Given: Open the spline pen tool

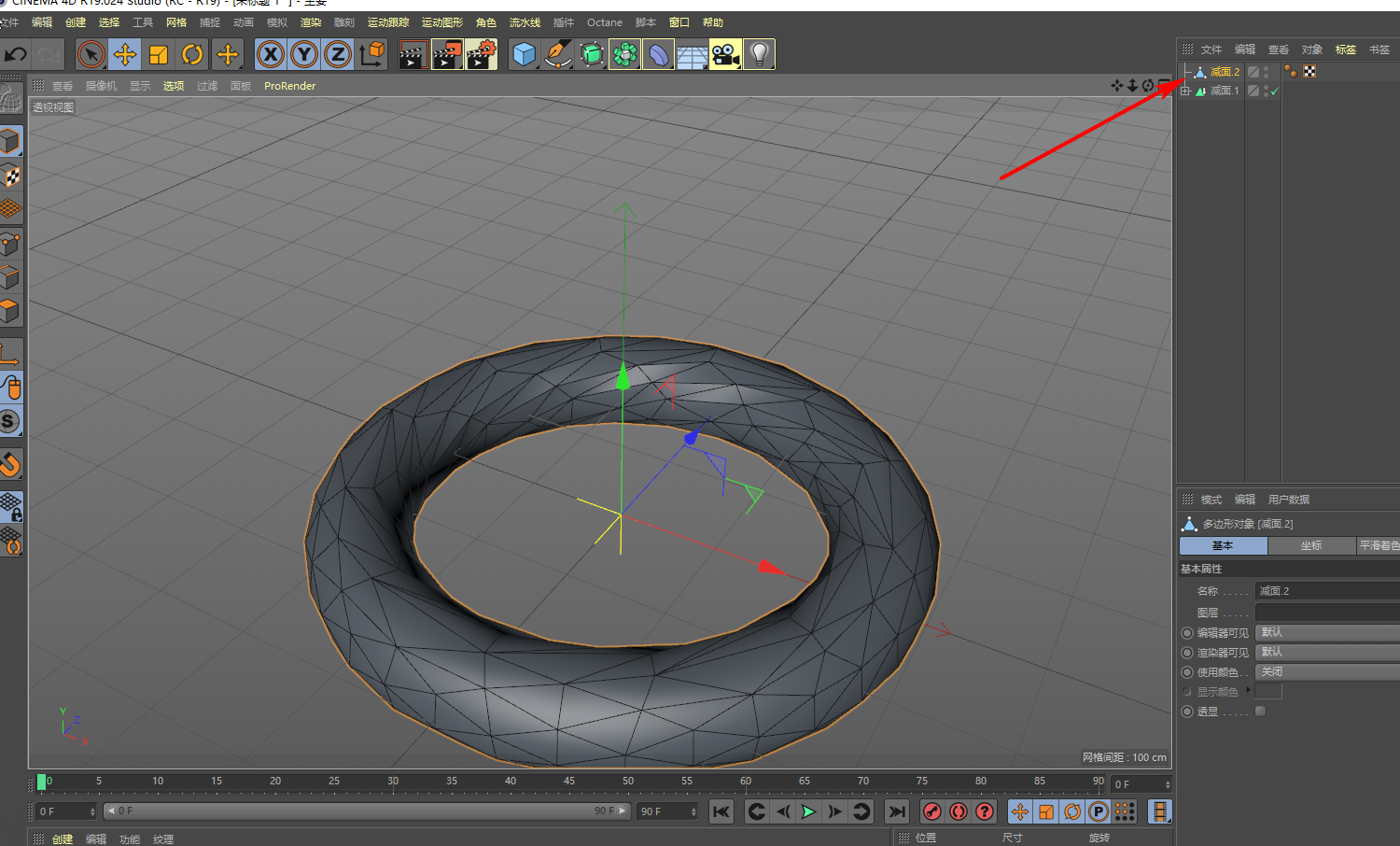Looking at the screenshot, I should pyautogui.click(x=558, y=55).
